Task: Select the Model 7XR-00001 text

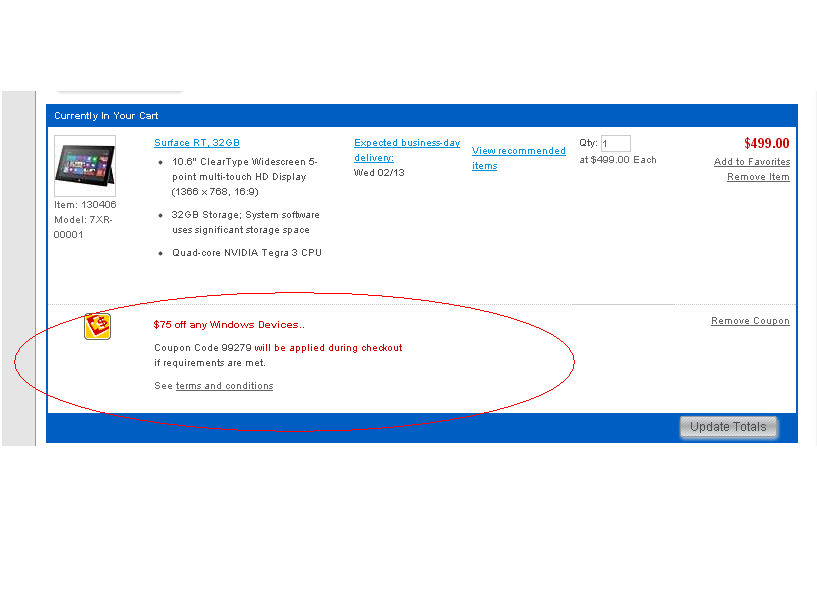Action: [84, 227]
